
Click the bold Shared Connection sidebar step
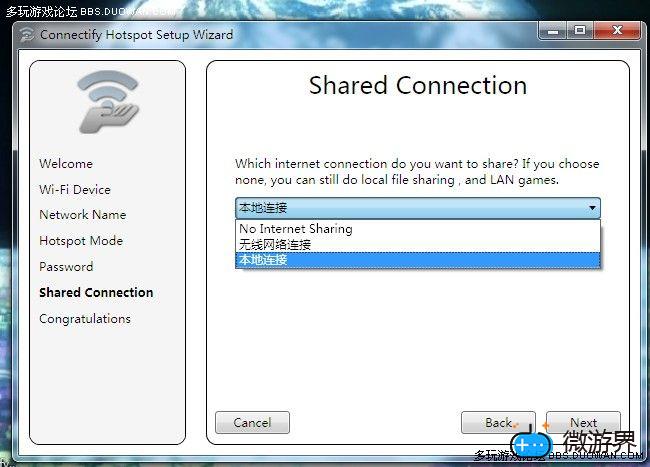[96, 293]
